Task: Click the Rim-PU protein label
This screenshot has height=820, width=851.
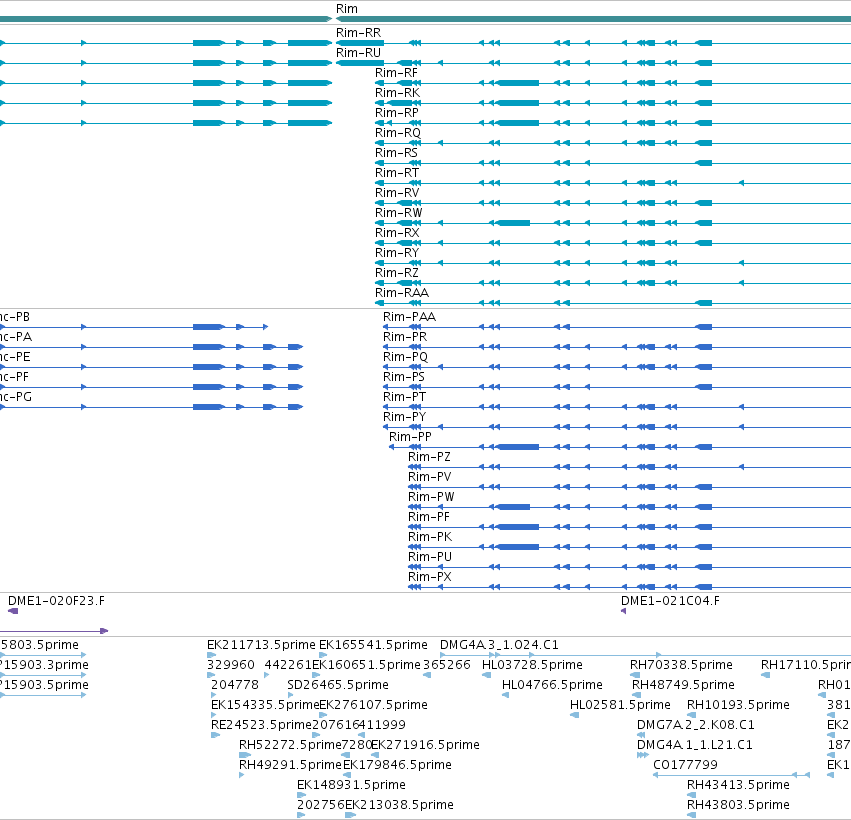Action: tap(430, 557)
